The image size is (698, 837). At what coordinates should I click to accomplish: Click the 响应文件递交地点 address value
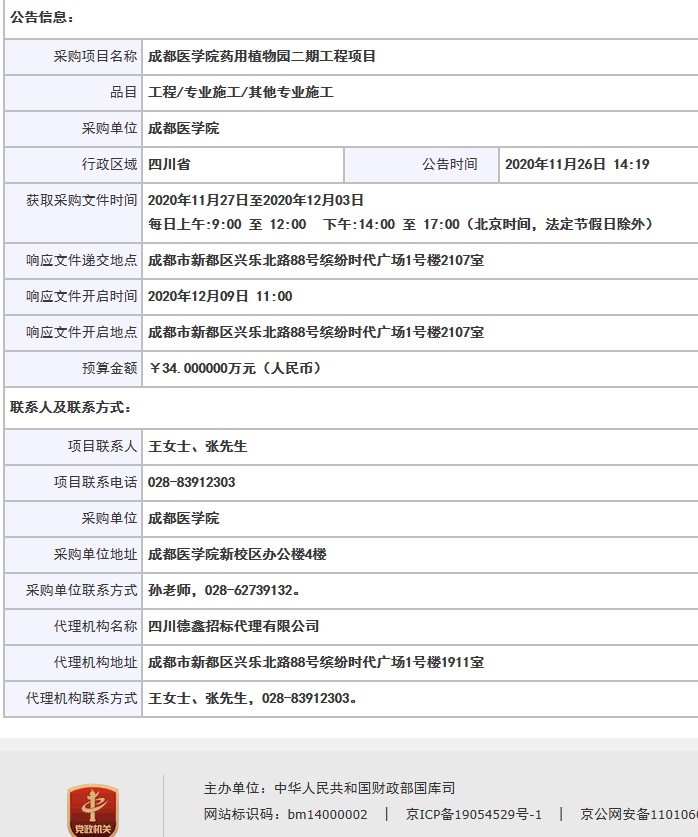(316, 260)
